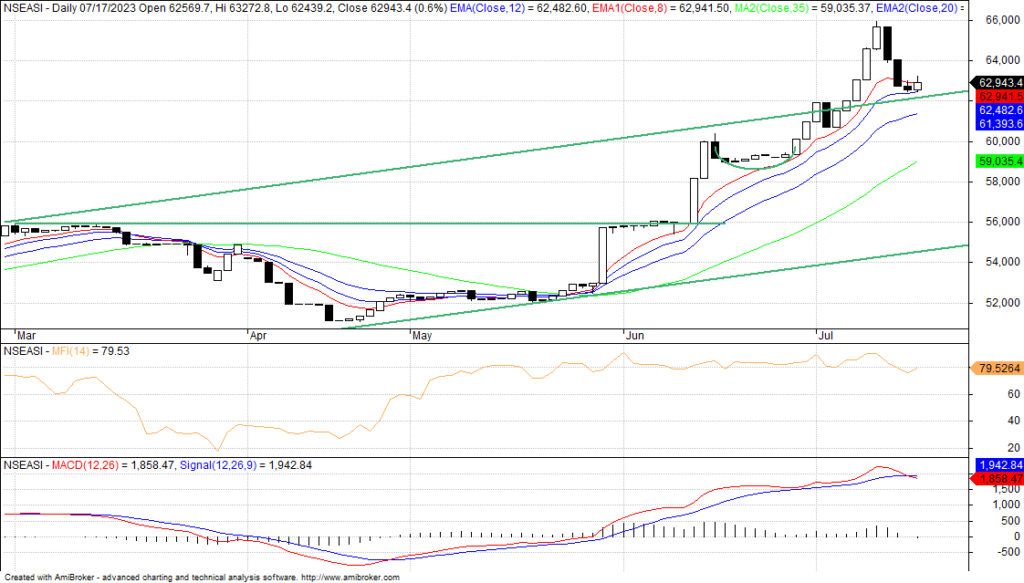Select the Mar label on the date axis
Image resolution: width=1024 pixels, height=583 pixels.
tap(25, 337)
